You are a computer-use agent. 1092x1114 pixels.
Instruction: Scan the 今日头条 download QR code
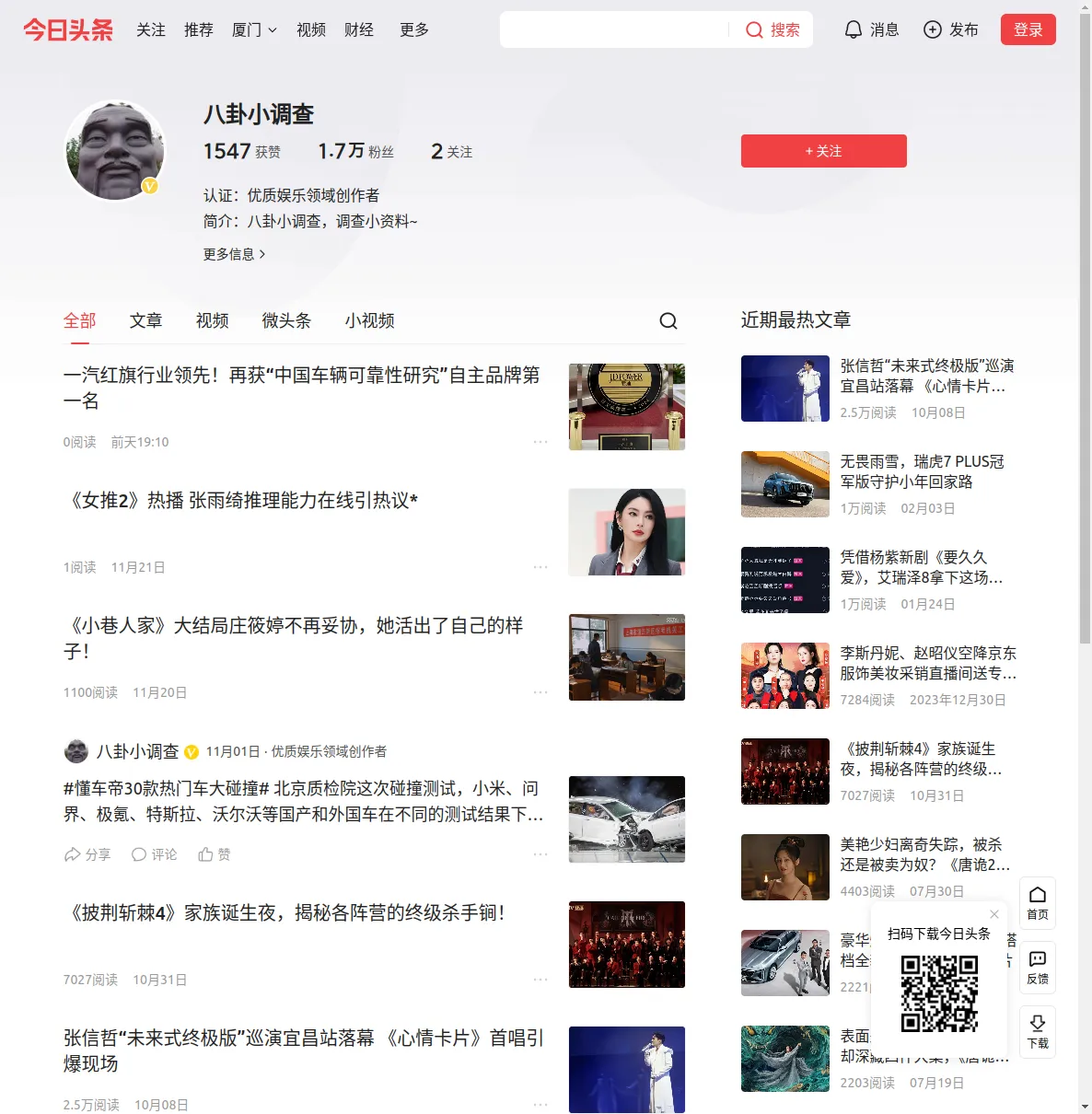(939, 992)
